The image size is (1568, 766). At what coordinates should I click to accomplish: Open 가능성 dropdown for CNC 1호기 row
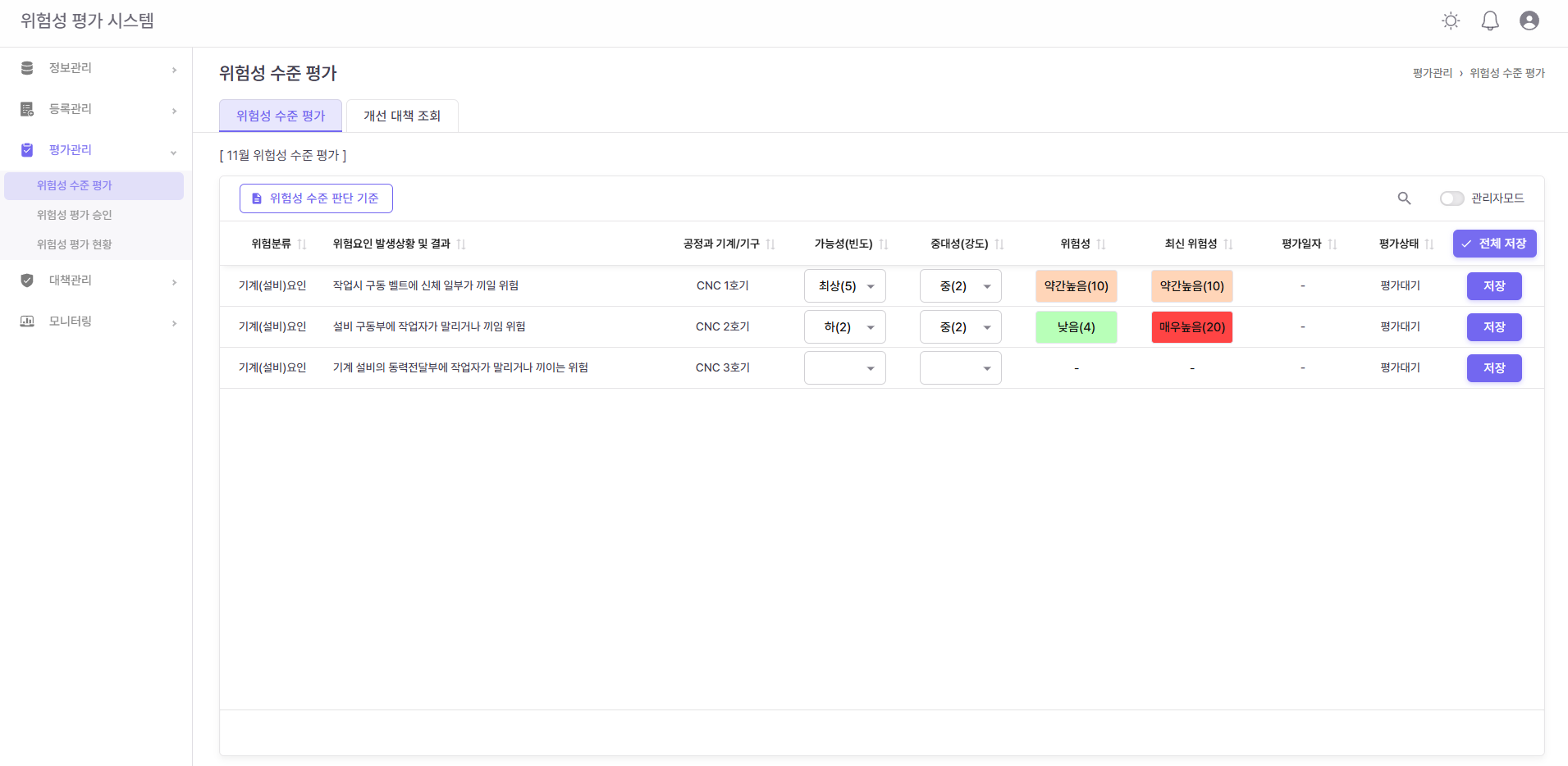[844, 286]
